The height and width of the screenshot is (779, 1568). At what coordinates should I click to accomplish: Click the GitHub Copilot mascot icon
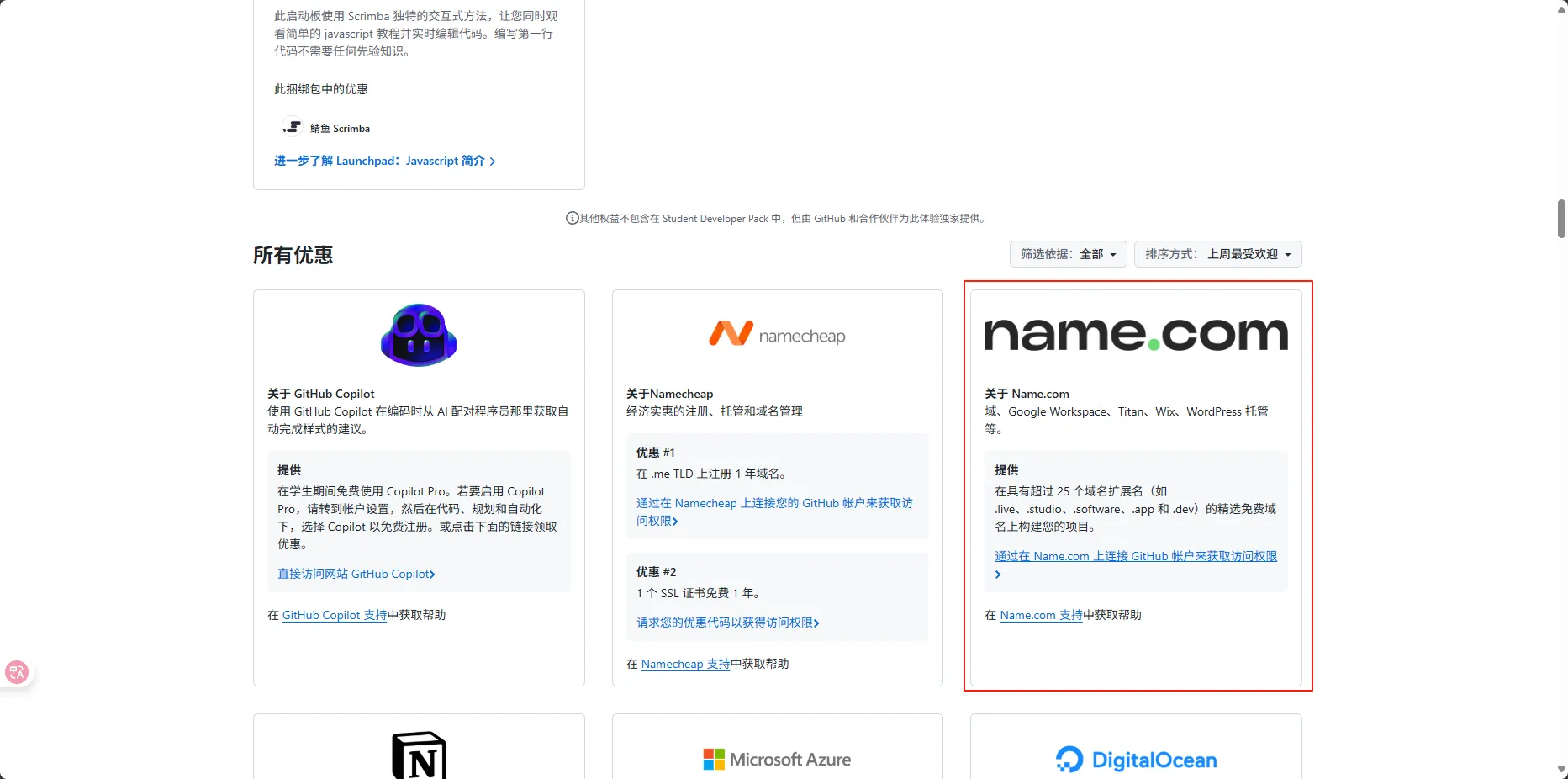tap(419, 335)
